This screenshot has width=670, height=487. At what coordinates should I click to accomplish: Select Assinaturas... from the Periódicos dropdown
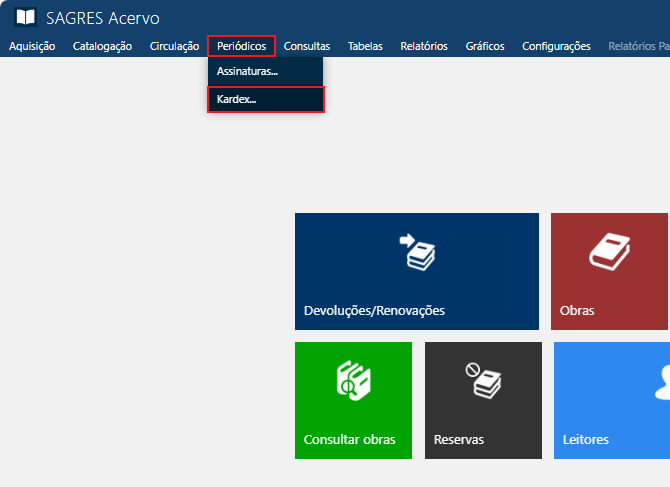(x=247, y=71)
